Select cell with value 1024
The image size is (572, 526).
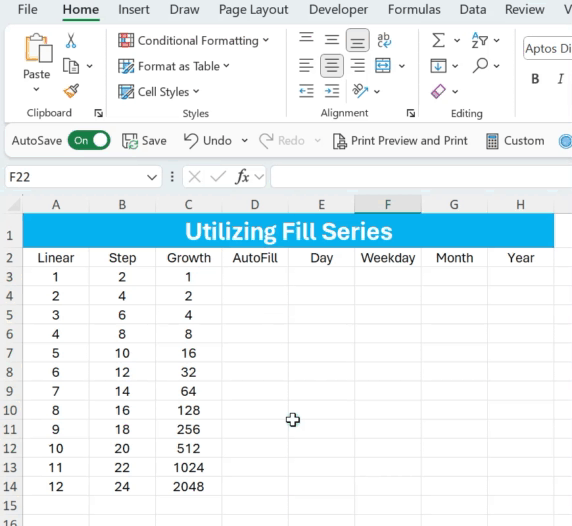coord(188,467)
